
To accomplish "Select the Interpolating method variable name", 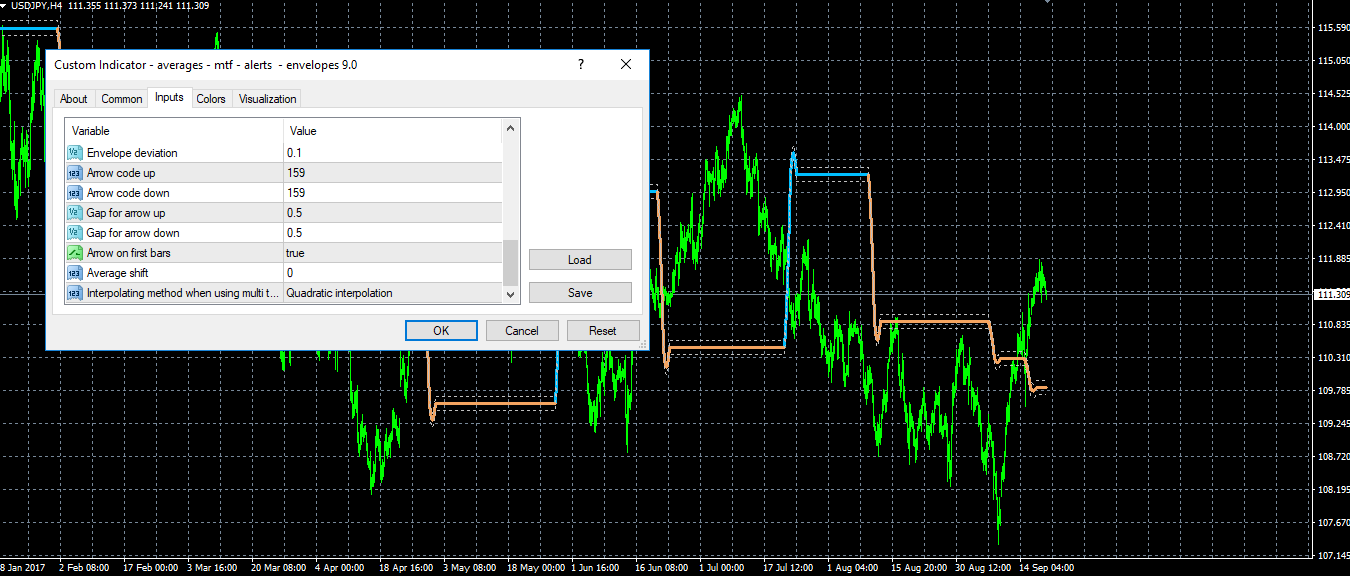I will click(183, 293).
